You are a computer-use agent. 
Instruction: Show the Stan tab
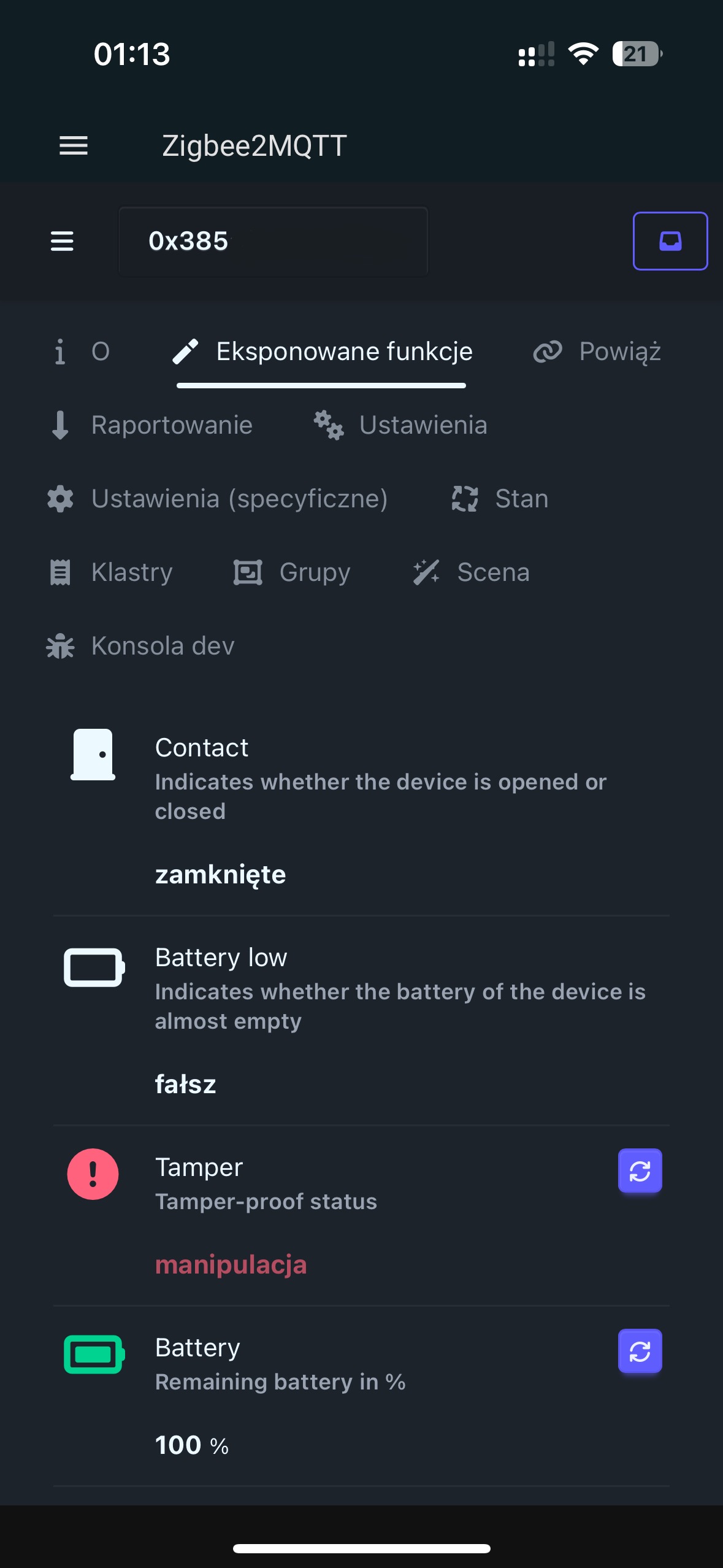[500, 499]
